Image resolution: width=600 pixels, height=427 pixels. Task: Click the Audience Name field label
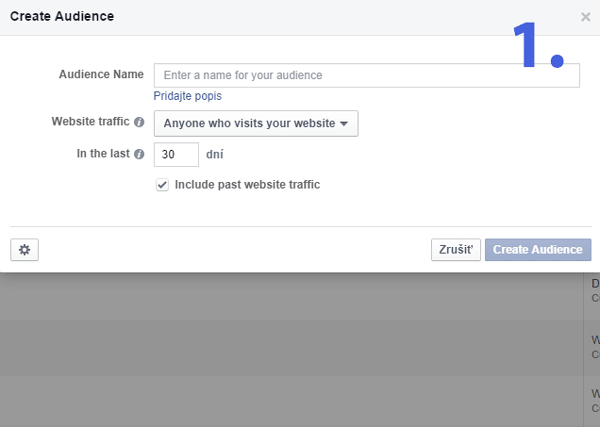click(x=102, y=75)
